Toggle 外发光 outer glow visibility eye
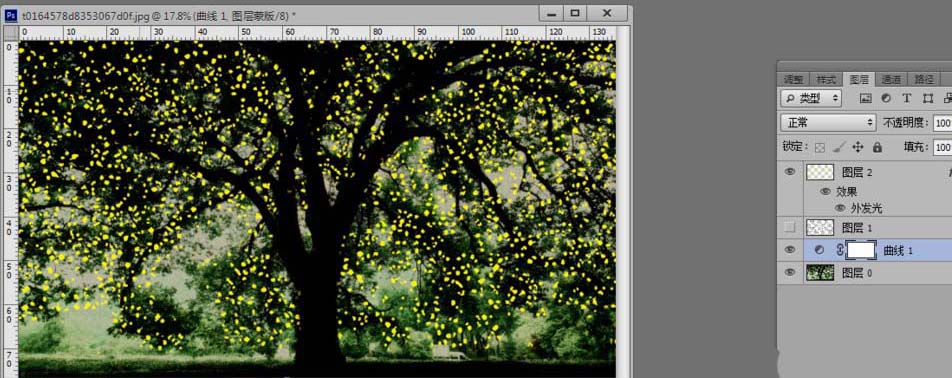This screenshot has width=952, height=378. (x=840, y=208)
